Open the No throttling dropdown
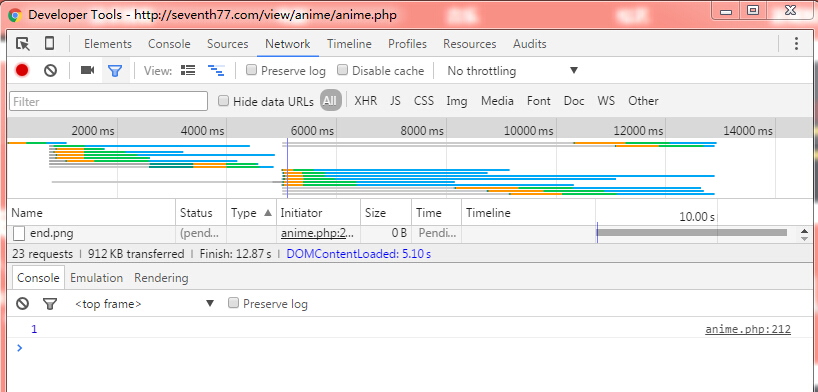Image resolution: width=818 pixels, height=392 pixels. pos(513,70)
